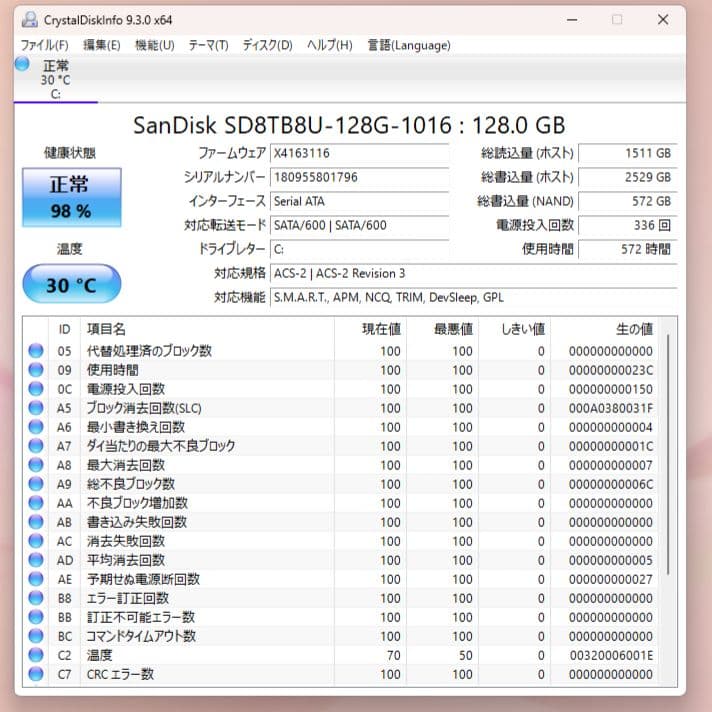
Task: Select the row CRC エラー数
Action: coord(341,674)
